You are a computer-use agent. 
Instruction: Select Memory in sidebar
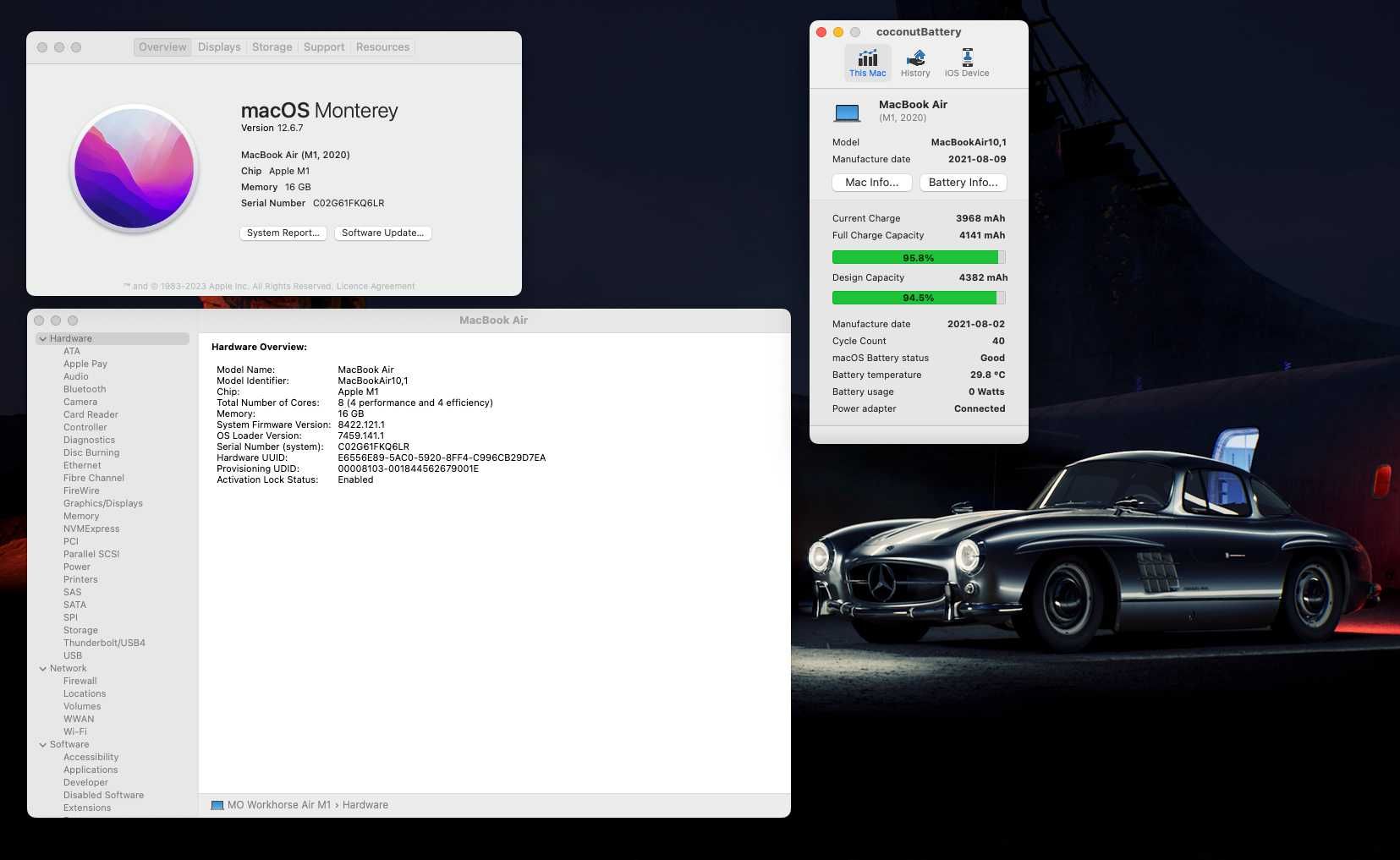coord(81,516)
